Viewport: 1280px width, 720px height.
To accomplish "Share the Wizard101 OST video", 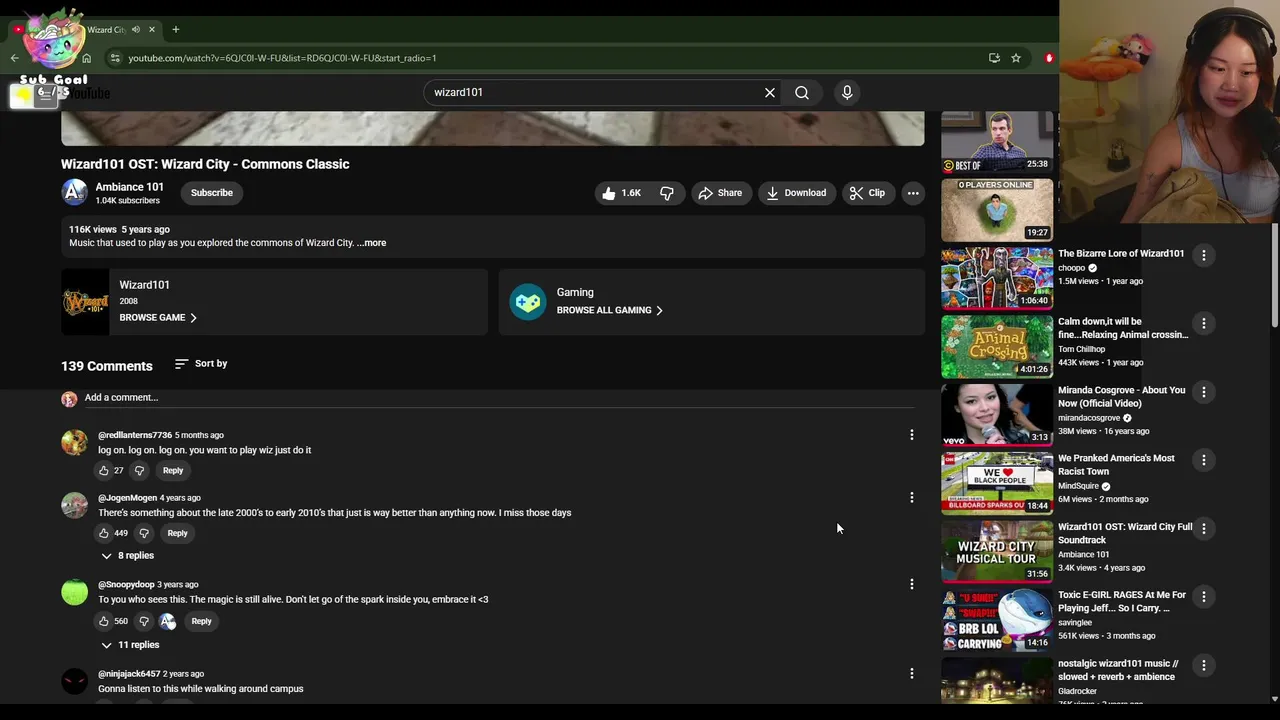I will (x=720, y=193).
